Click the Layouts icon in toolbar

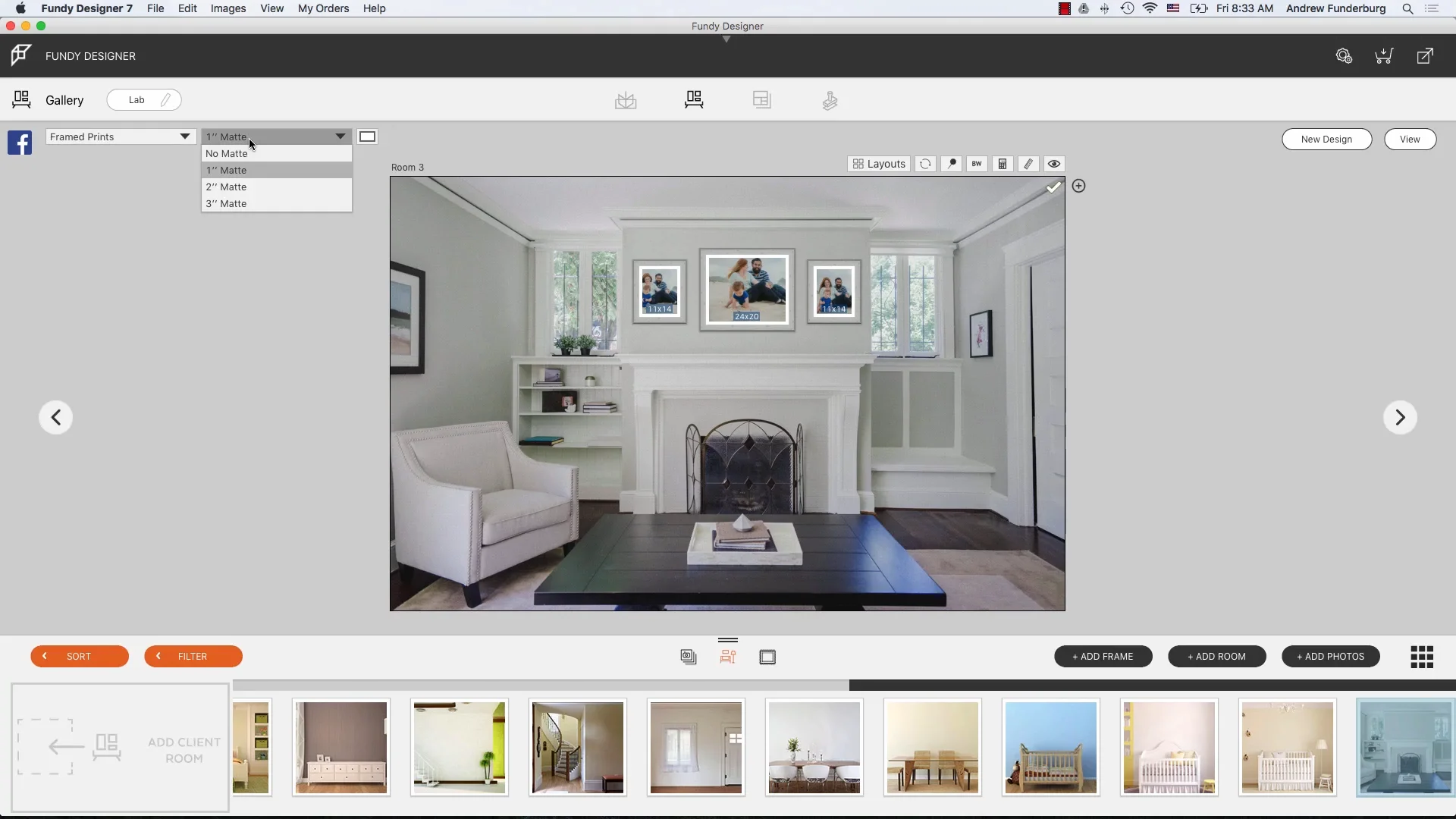click(x=878, y=163)
